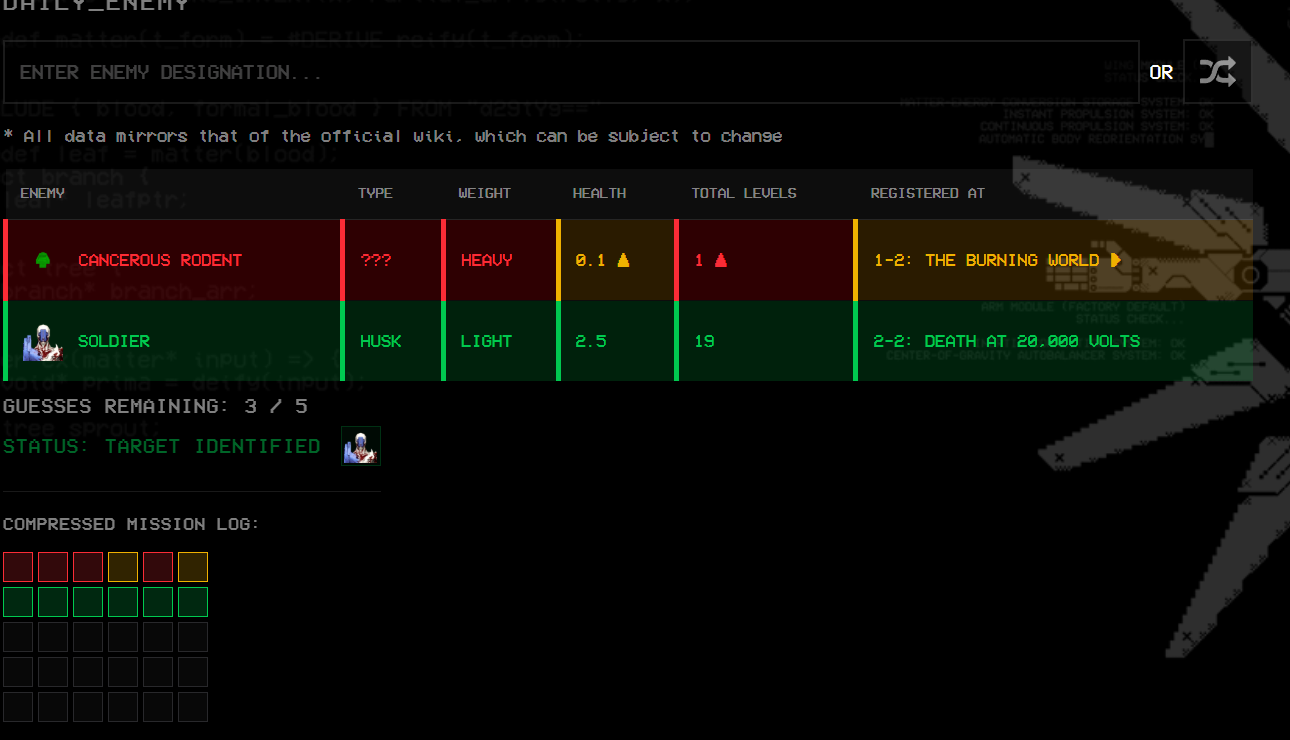This screenshot has width=1290, height=740.
Task: Click the Cancerous Rodent green sprite icon
Action: coord(42,260)
